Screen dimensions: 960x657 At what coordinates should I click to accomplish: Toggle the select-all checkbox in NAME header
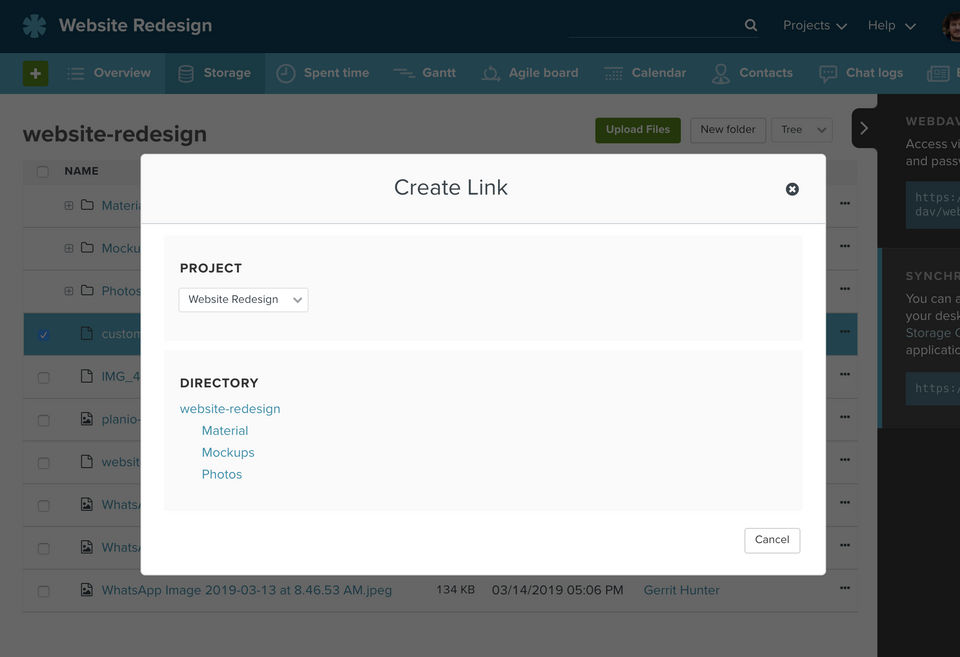tap(43, 172)
